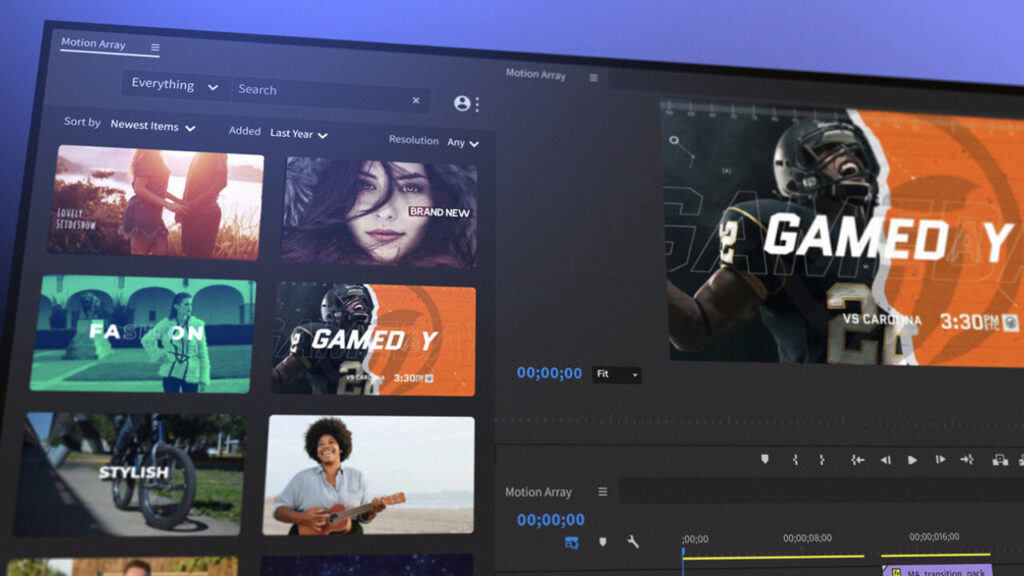Screen dimensions: 1024x576
Task: Open the Motion Array panel hamburger menu
Action: (157, 45)
